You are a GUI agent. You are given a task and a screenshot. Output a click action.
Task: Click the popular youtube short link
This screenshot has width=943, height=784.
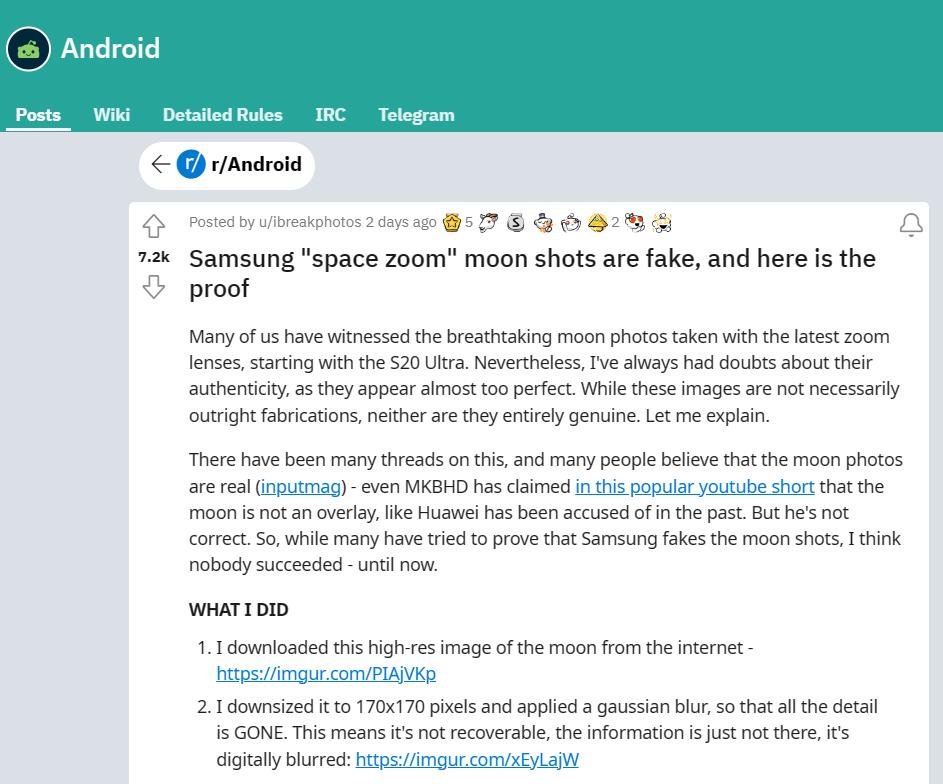(694, 486)
